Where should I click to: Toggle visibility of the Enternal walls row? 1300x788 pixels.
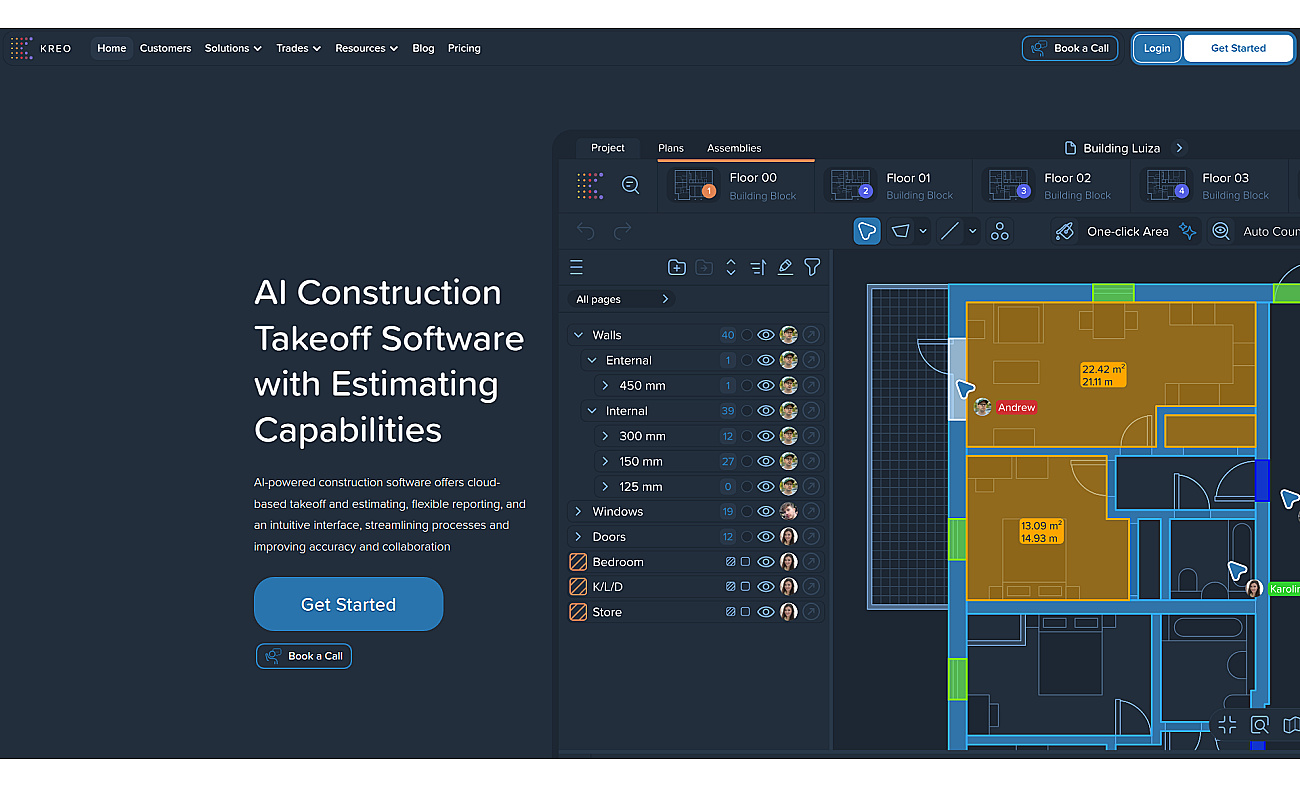coord(766,360)
